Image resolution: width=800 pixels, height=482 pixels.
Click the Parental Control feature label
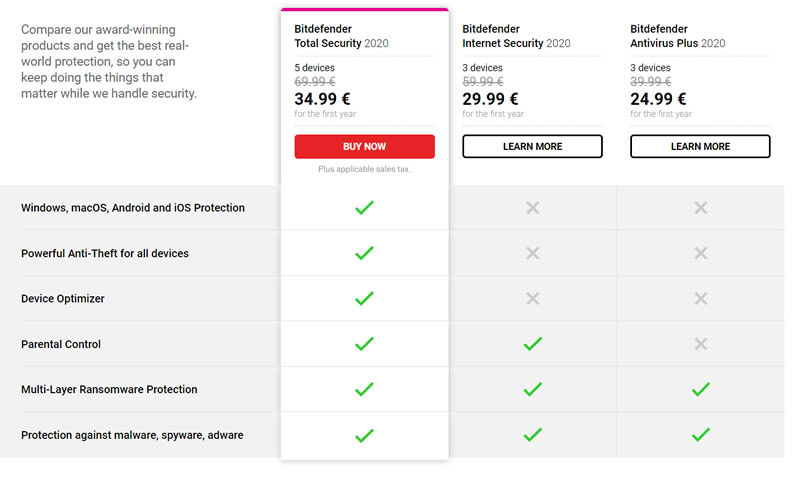[x=61, y=344]
